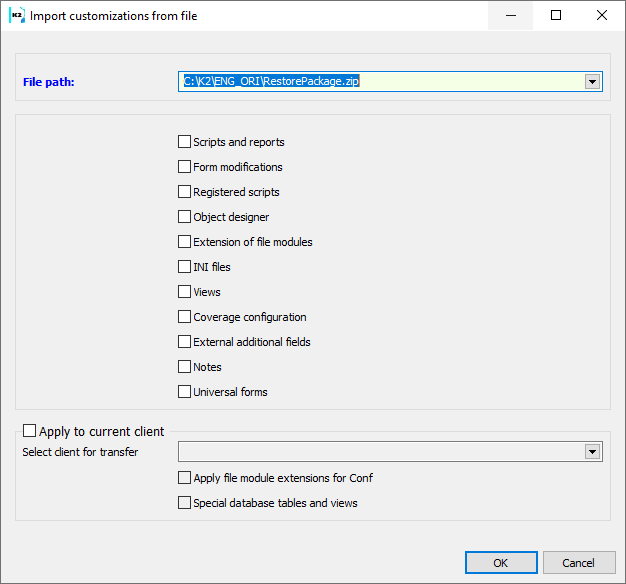Enable Universal forms checkbox
This screenshot has width=626, height=584.
point(184,392)
